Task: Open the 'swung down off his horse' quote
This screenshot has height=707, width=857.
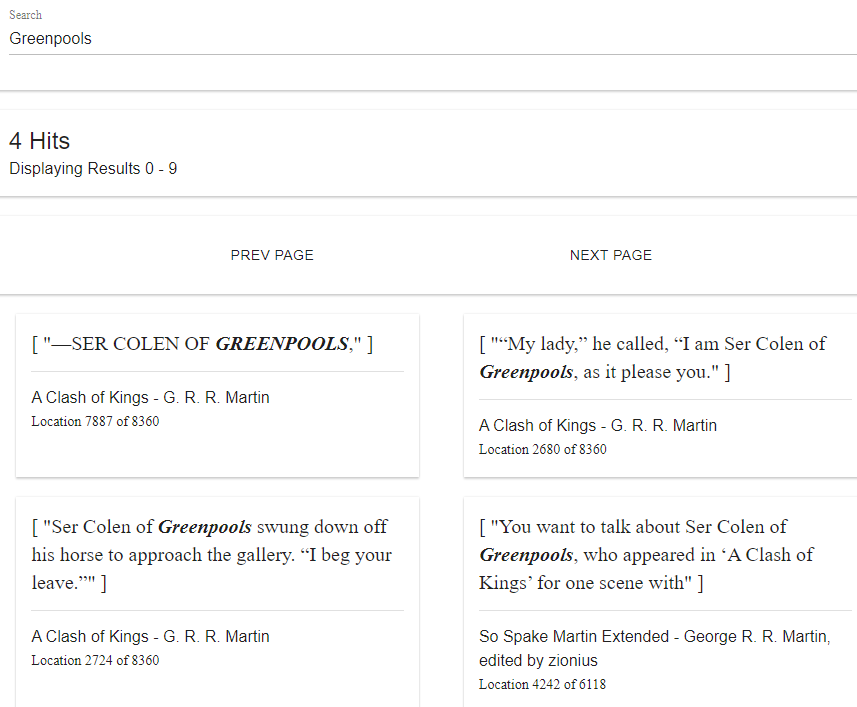Action: point(212,555)
